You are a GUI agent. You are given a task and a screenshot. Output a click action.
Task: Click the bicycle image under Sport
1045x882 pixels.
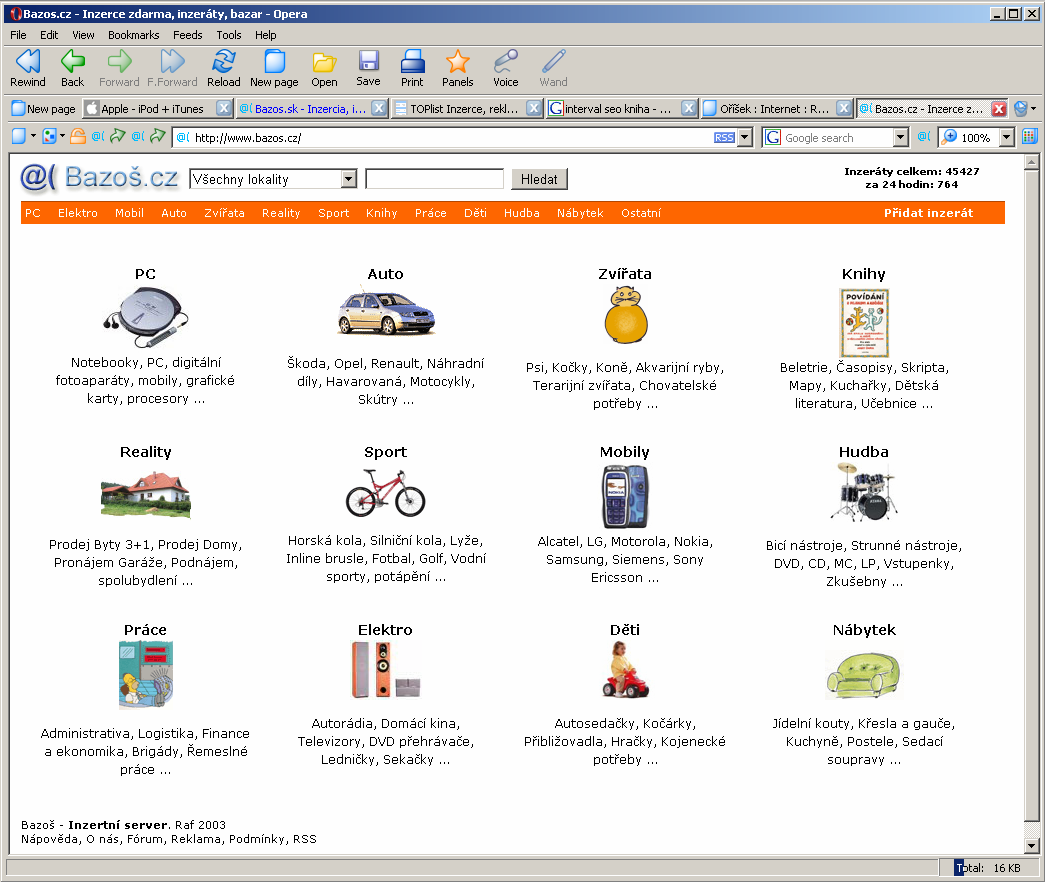tap(385, 493)
